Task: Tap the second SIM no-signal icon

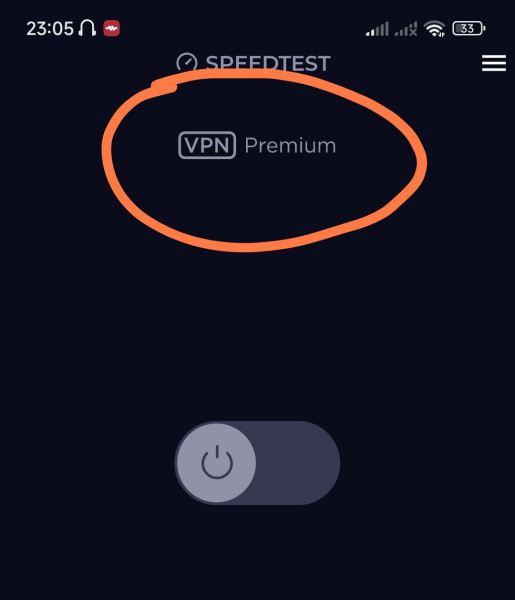Action: point(406,29)
